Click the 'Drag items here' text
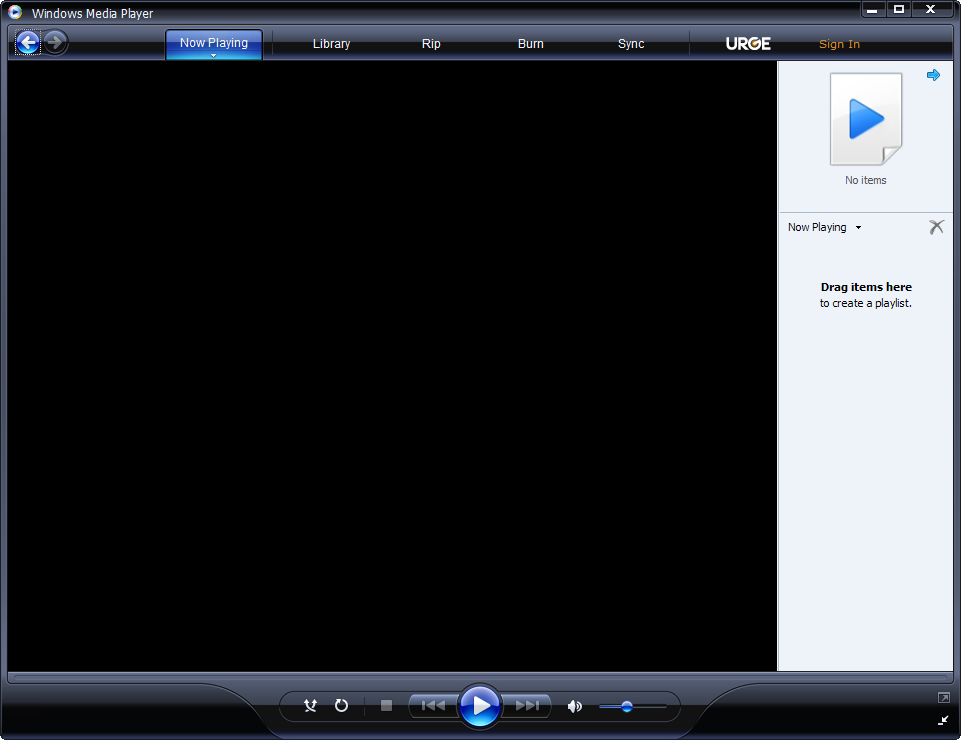Viewport: 961px width, 740px height. [866, 287]
